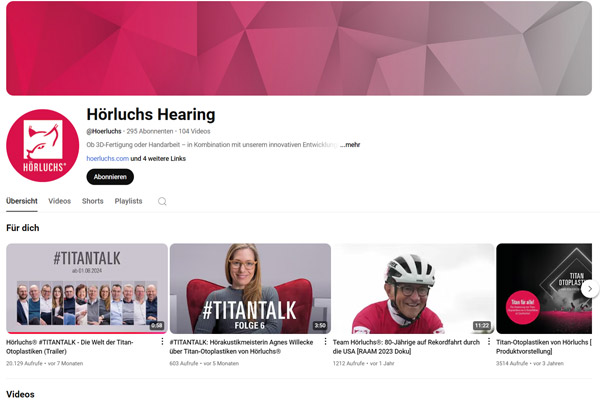Click the 3514 Aufrufe view count
This screenshot has width=600, height=400.
point(512,363)
